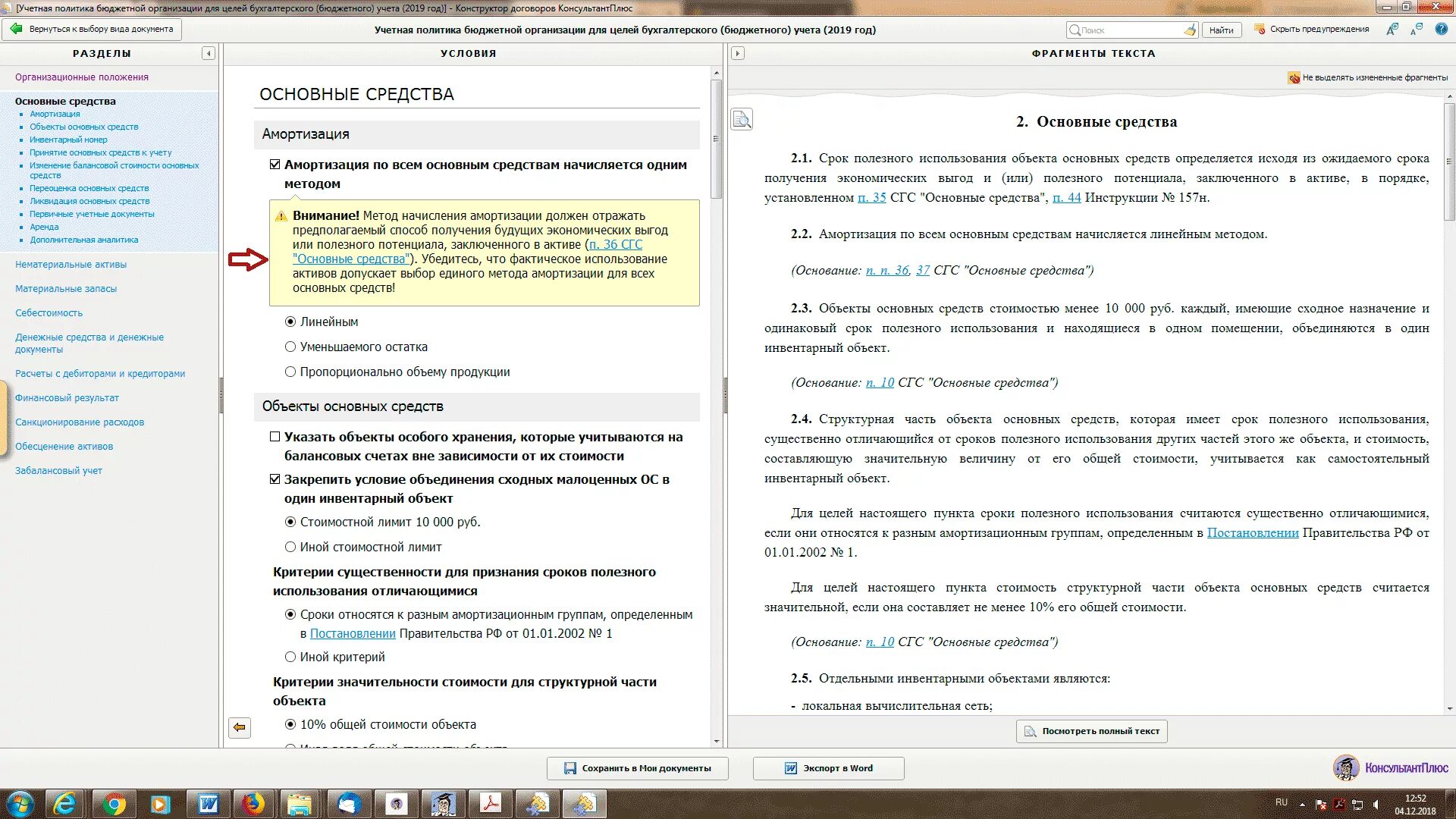The width and height of the screenshot is (1456, 819).
Task: Open the Windows Start menu
Action: point(20,804)
